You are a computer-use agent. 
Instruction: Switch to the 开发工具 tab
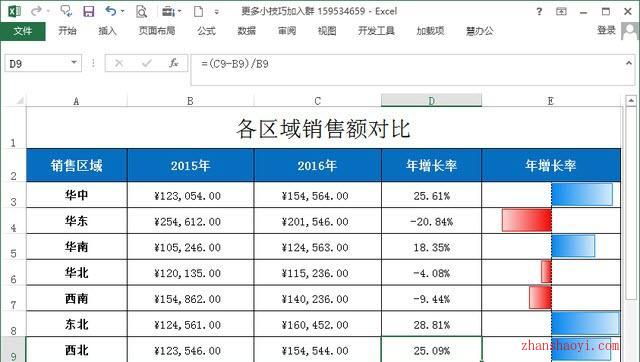(376, 31)
